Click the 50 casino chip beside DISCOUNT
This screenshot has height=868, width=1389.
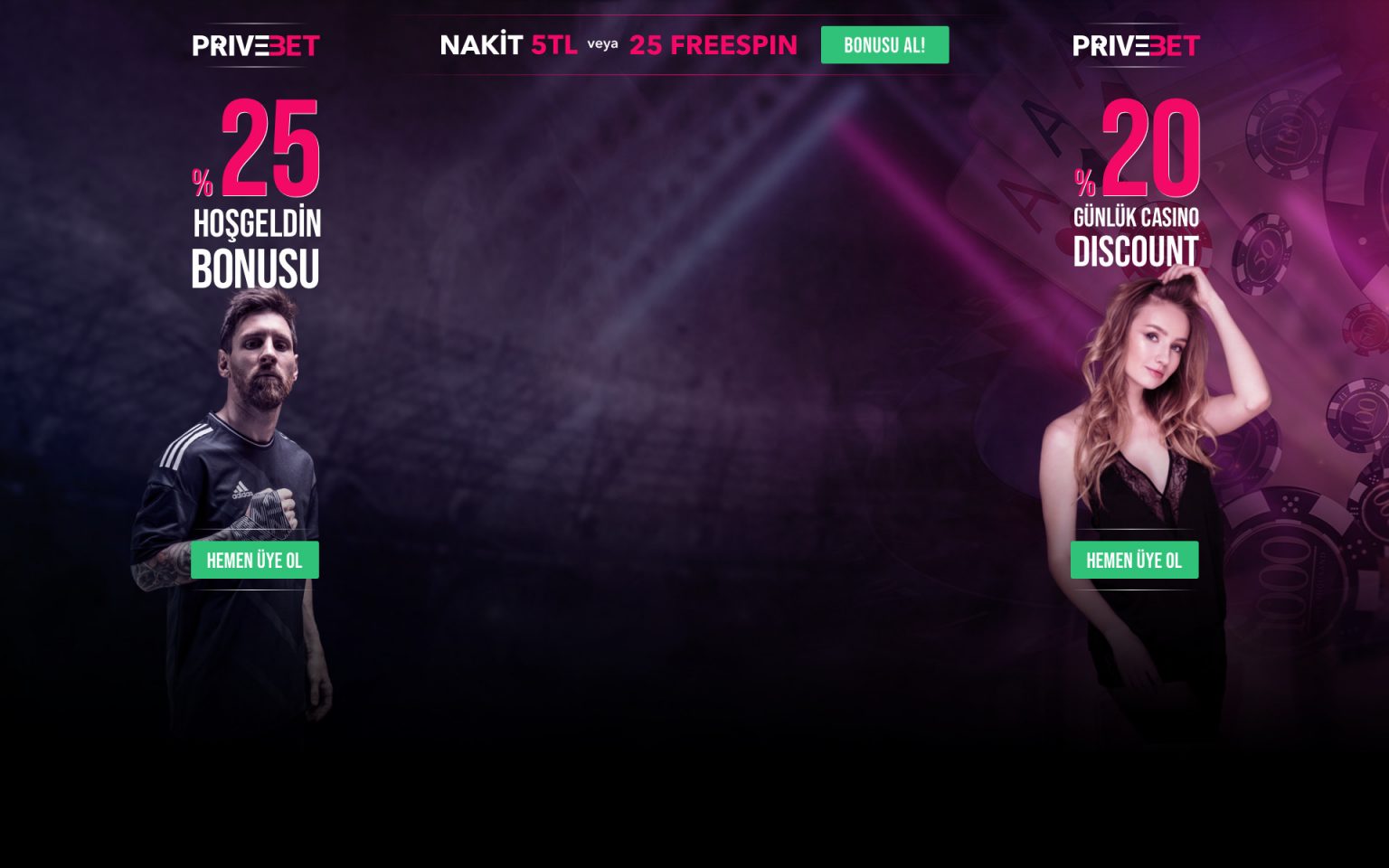1261,253
